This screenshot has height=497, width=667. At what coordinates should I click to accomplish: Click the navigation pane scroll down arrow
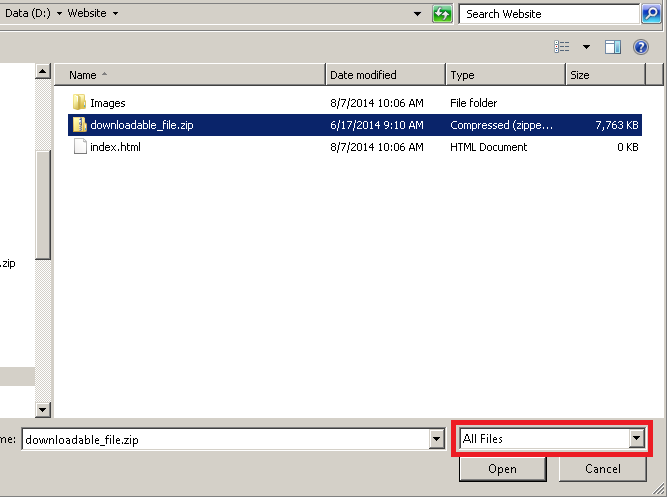point(42,409)
